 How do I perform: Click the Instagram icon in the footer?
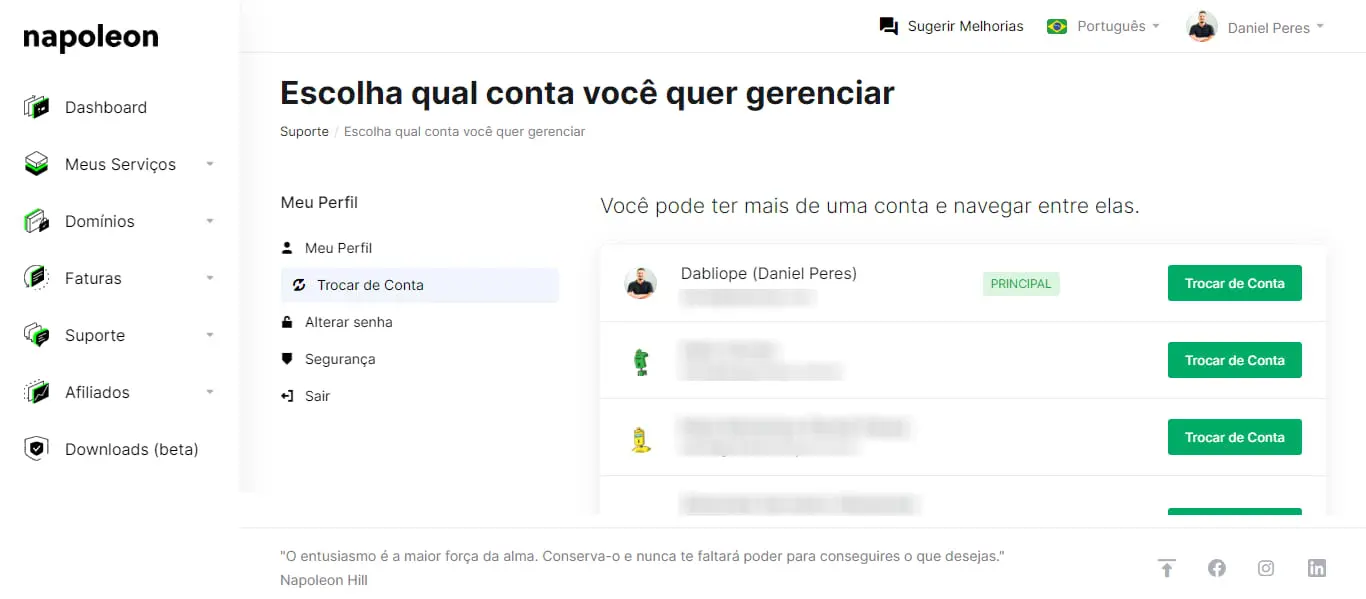coord(1266,568)
